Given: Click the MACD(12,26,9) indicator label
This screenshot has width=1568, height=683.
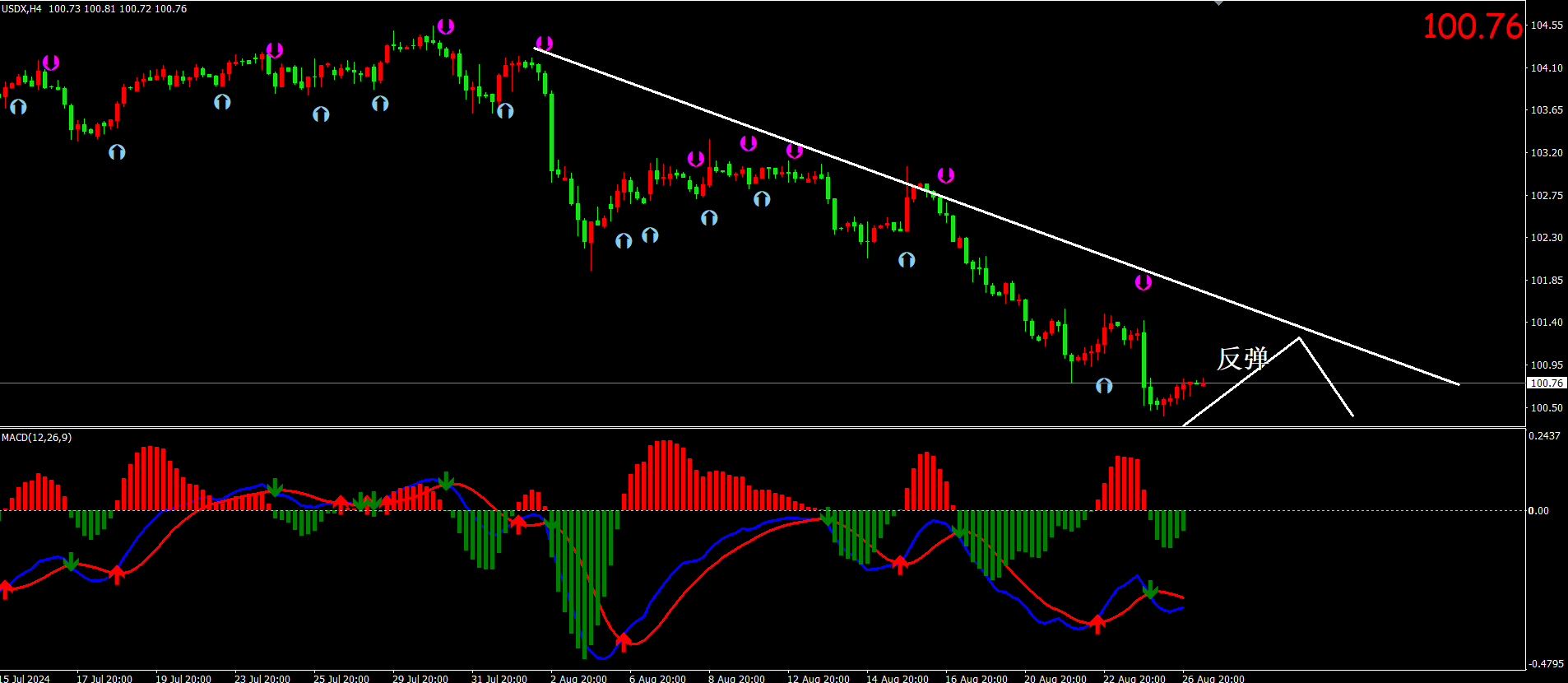Looking at the screenshot, I should pyautogui.click(x=36, y=437).
